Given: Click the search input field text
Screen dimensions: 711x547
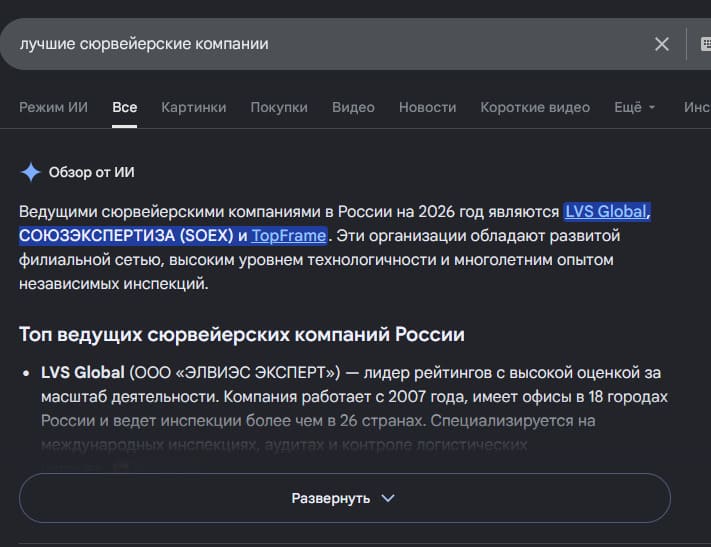Looking at the screenshot, I should [x=144, y=44].
